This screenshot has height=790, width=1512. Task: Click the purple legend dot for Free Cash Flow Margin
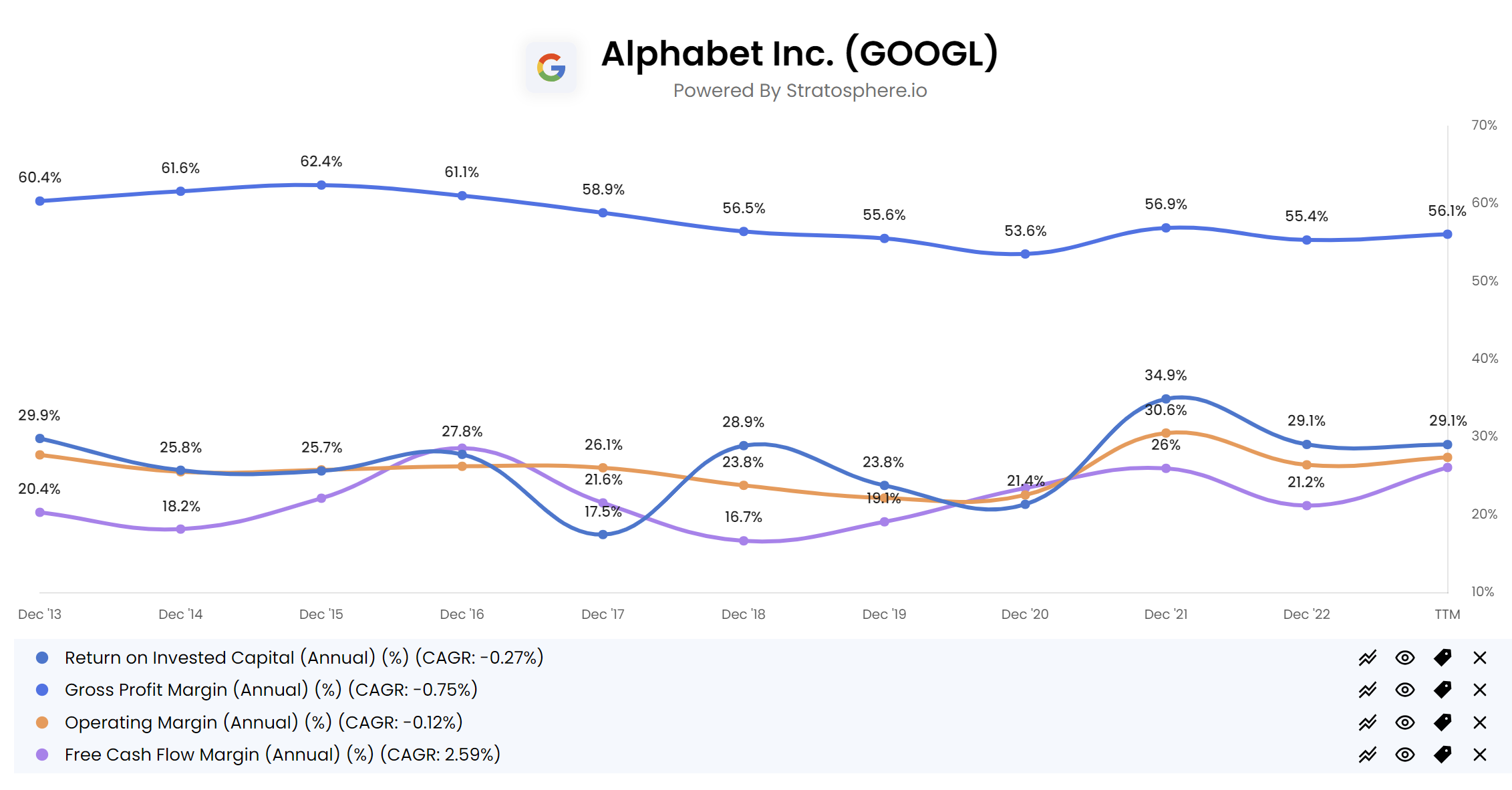point(42,755)
